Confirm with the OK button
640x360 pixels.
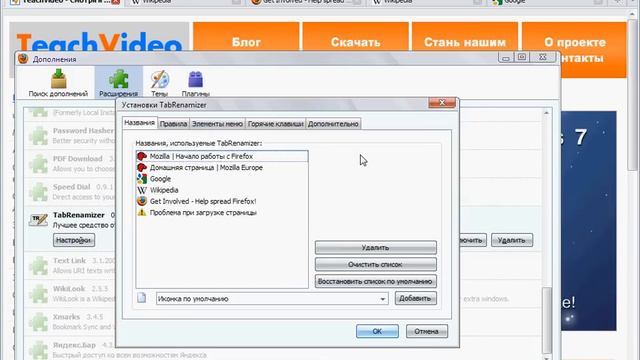coord(377,331)
